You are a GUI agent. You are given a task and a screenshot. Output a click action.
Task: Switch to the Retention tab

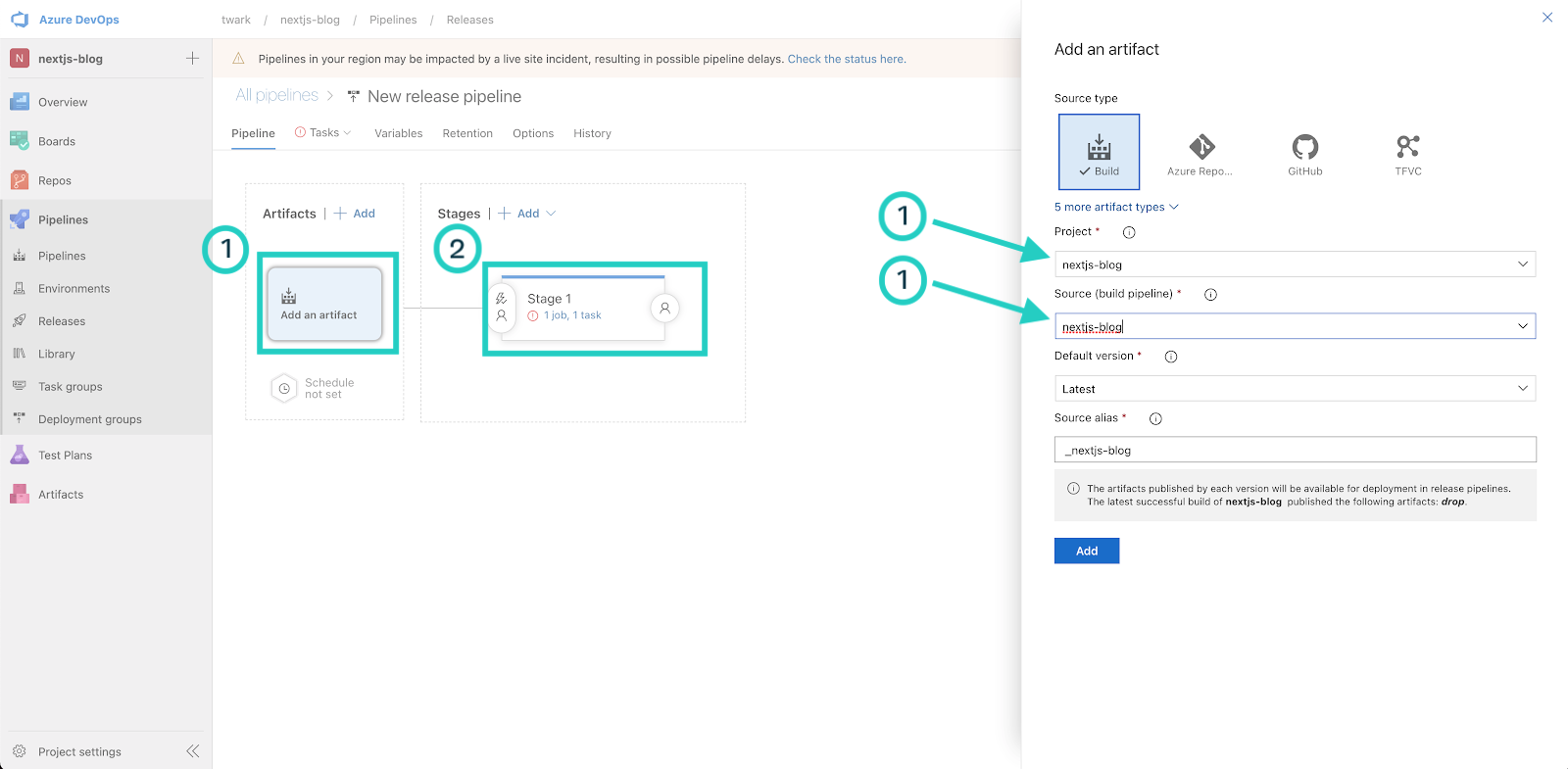(x=467, y=133)
